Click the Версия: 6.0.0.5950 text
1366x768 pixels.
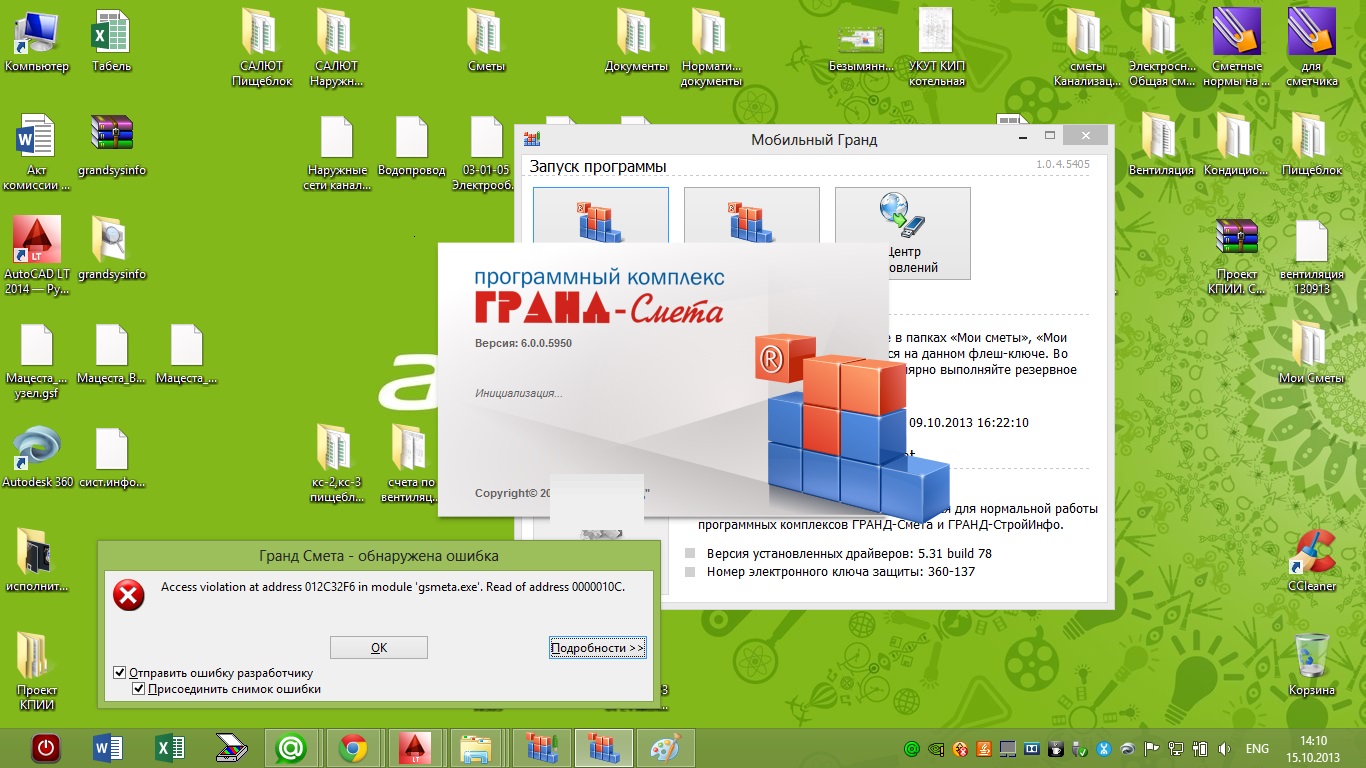point(523,343)
